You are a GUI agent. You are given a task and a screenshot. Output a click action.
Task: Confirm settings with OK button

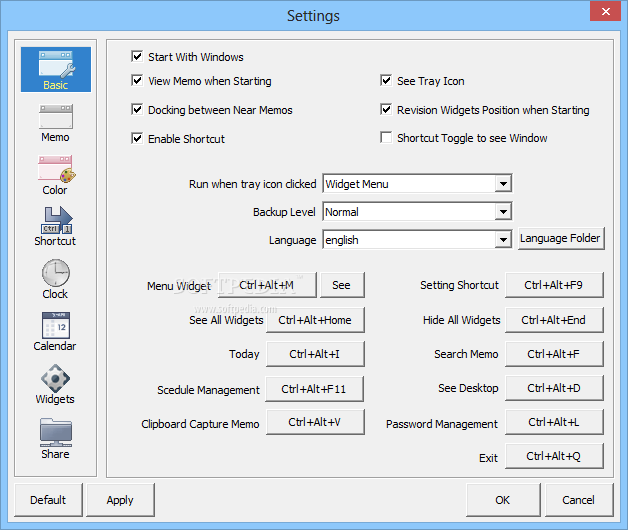503,500
